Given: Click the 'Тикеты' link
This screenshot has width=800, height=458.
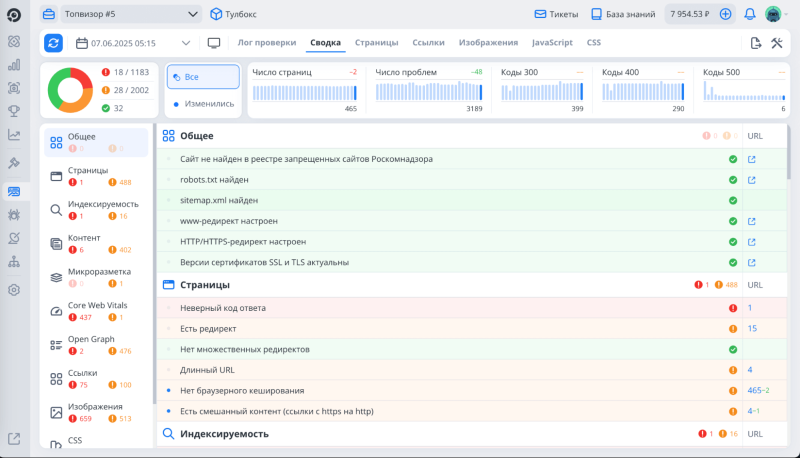Looking at the screenshot, I should (555, 15).
